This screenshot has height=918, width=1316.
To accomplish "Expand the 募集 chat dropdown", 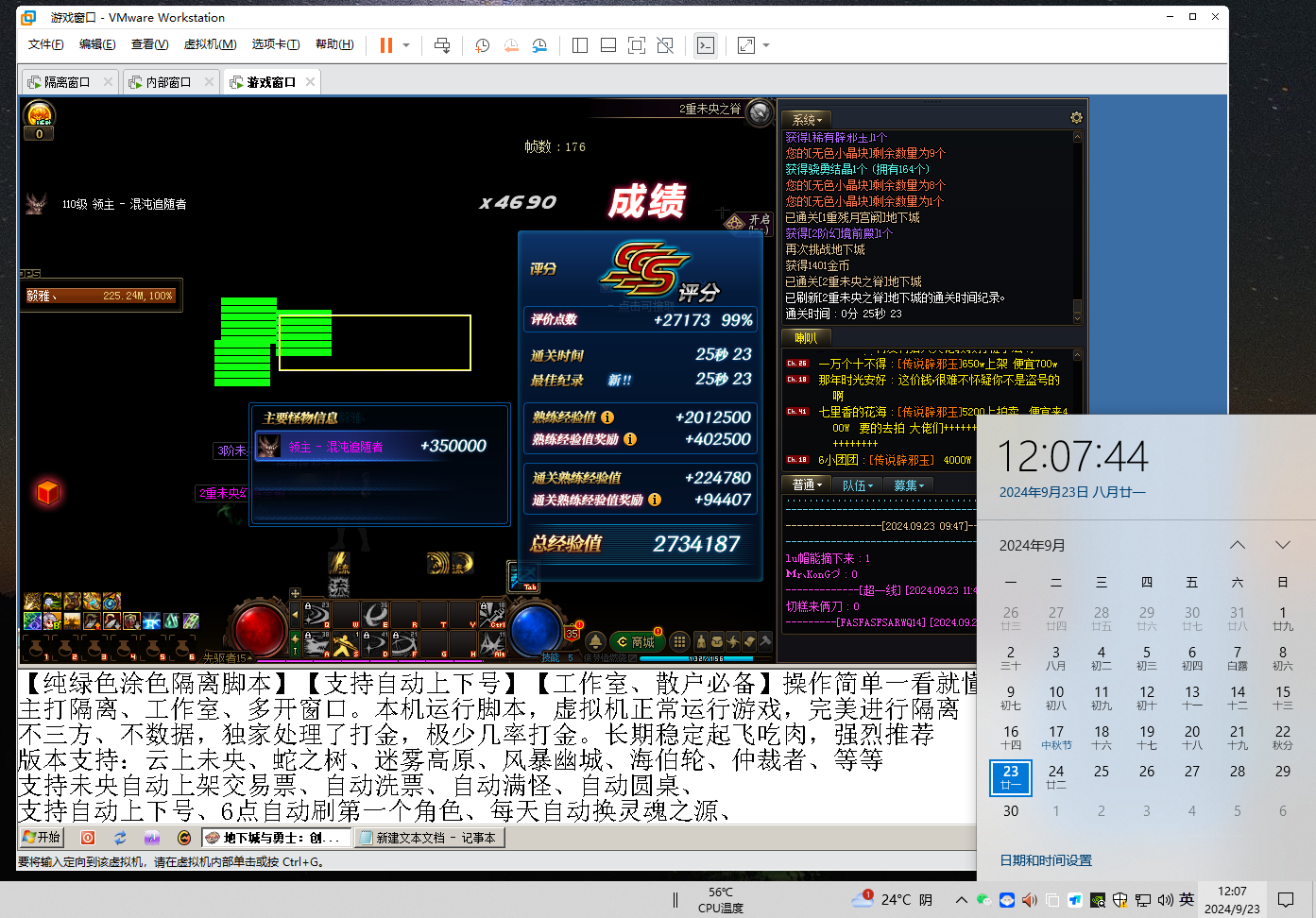I will click(x=909, y=484).
